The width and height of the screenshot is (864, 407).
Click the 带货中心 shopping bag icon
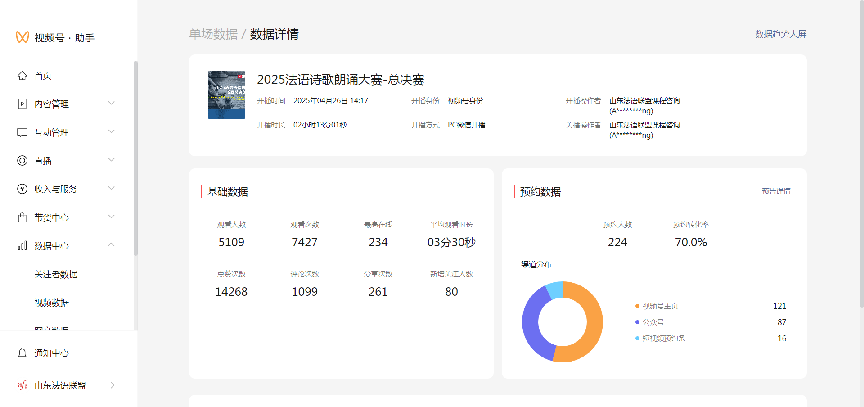[x=22, y=217]
